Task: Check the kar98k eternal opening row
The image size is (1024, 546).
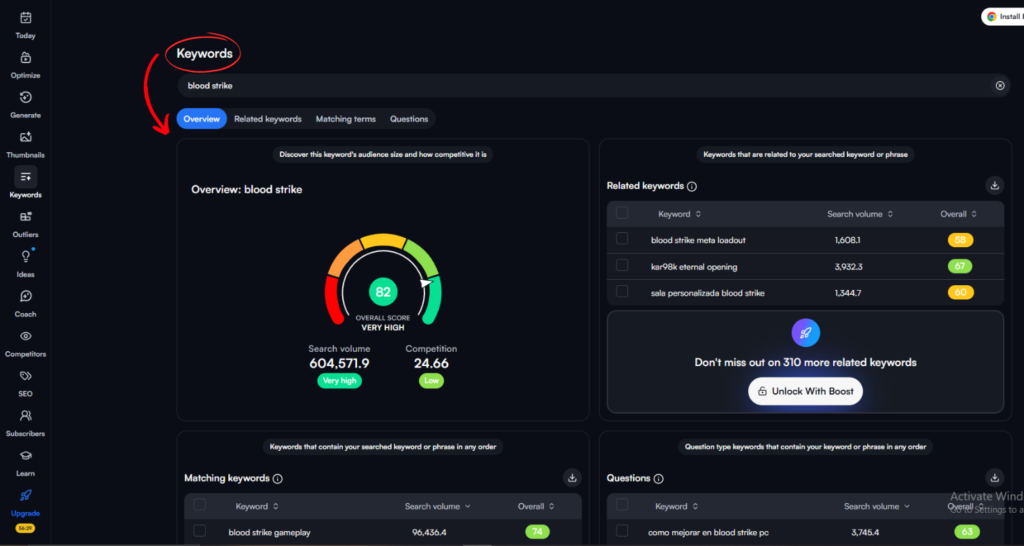Action: 622,265
